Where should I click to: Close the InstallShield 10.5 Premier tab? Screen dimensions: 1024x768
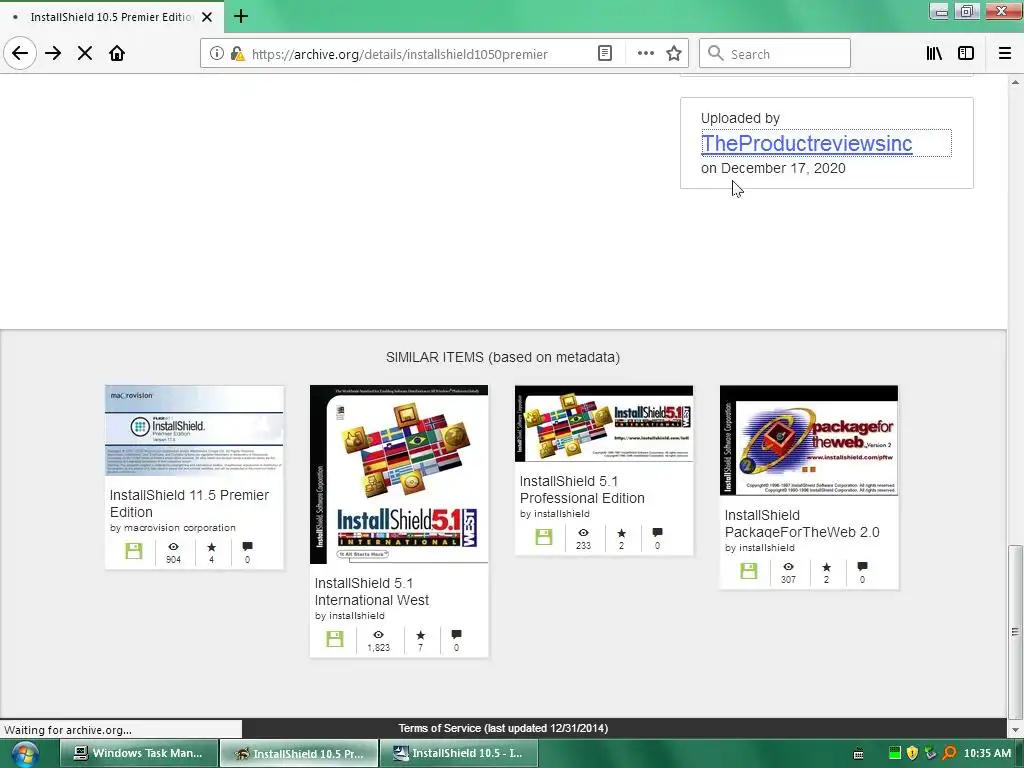point(207,17)
